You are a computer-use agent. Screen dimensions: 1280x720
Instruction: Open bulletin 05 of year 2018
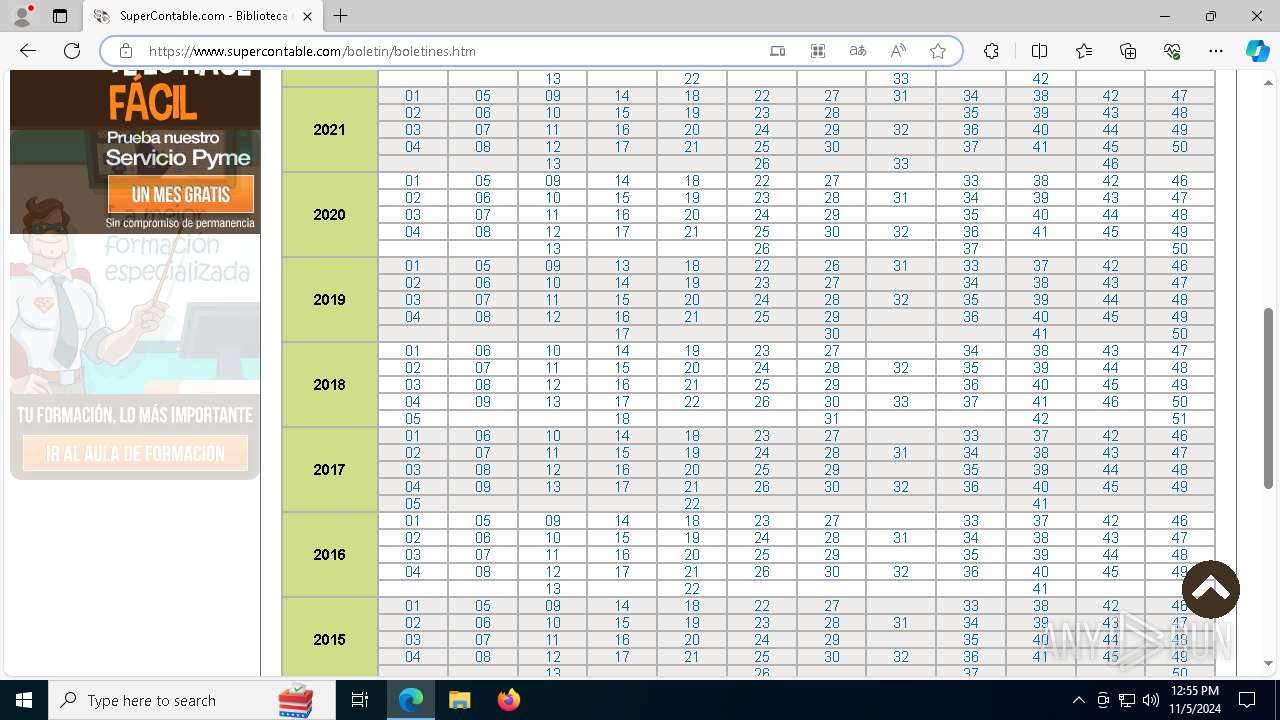tap(413, 419)
